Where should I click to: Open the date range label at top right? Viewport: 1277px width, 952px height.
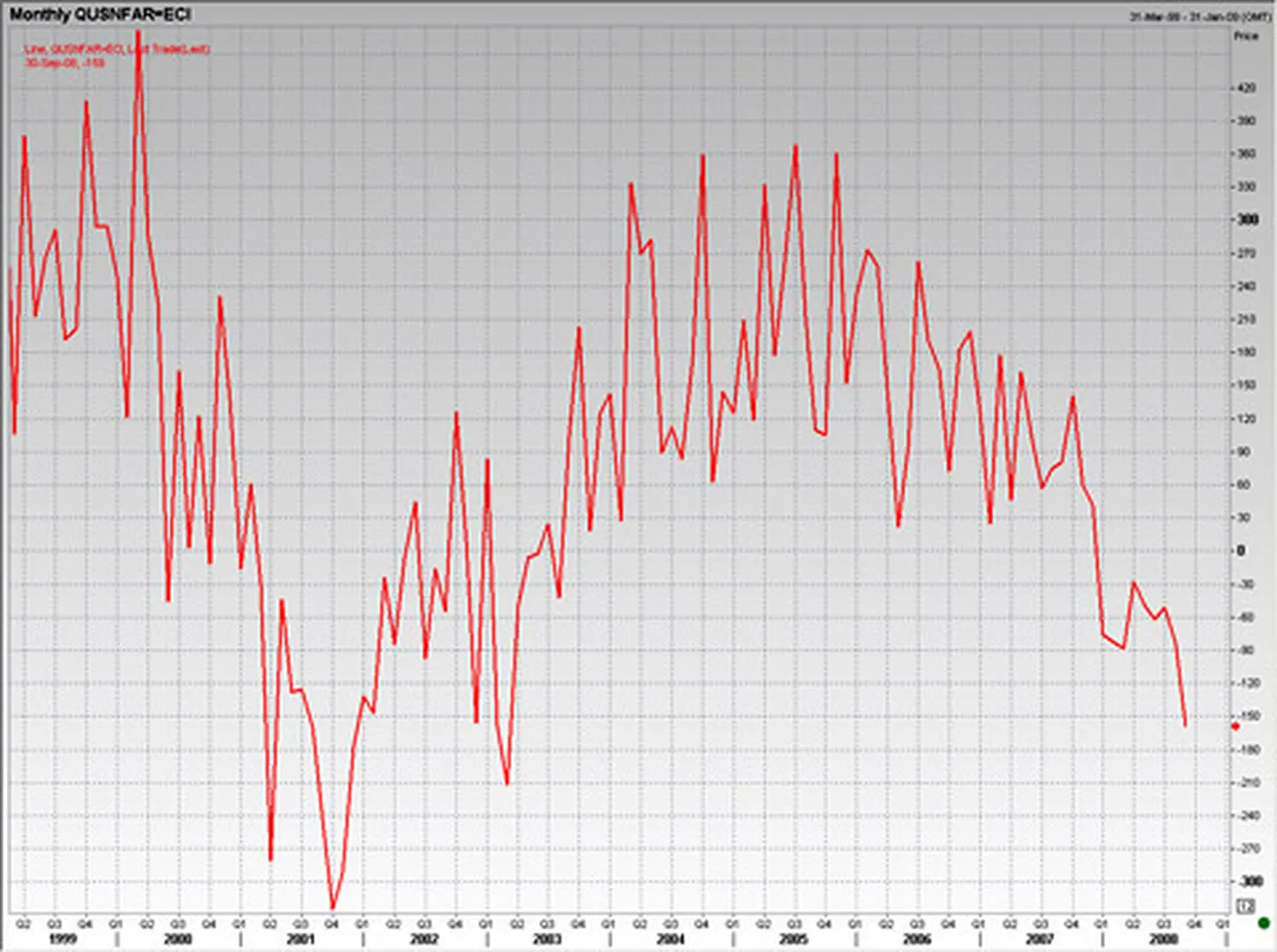click(x=1200, y=17)
